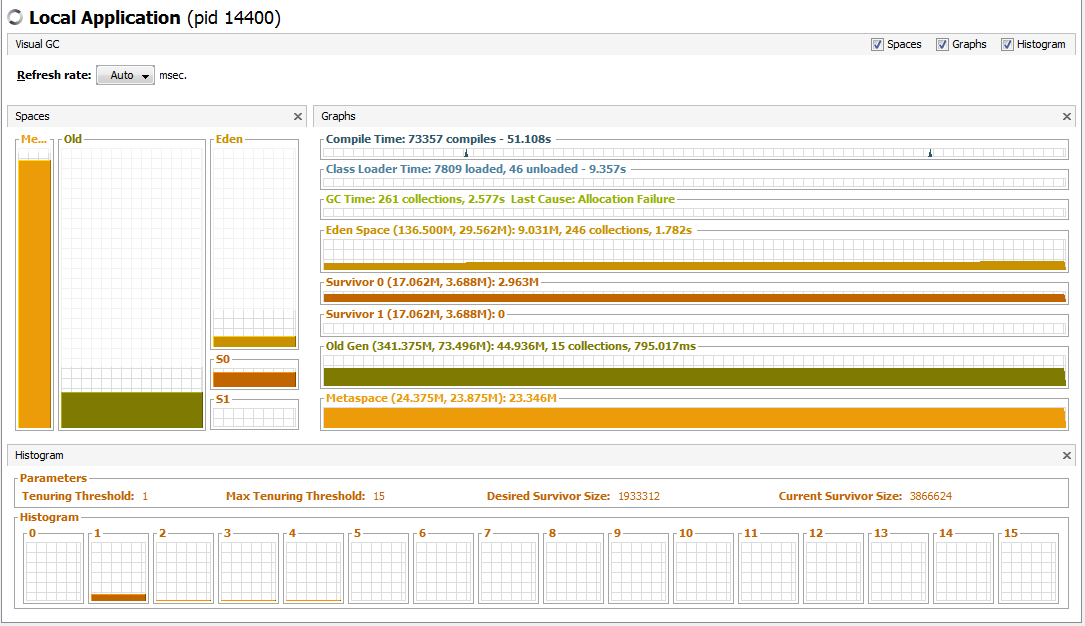Click the Compile Time graph label
The height and width of the screenshot is (626, 1085).
coord(439,139)
